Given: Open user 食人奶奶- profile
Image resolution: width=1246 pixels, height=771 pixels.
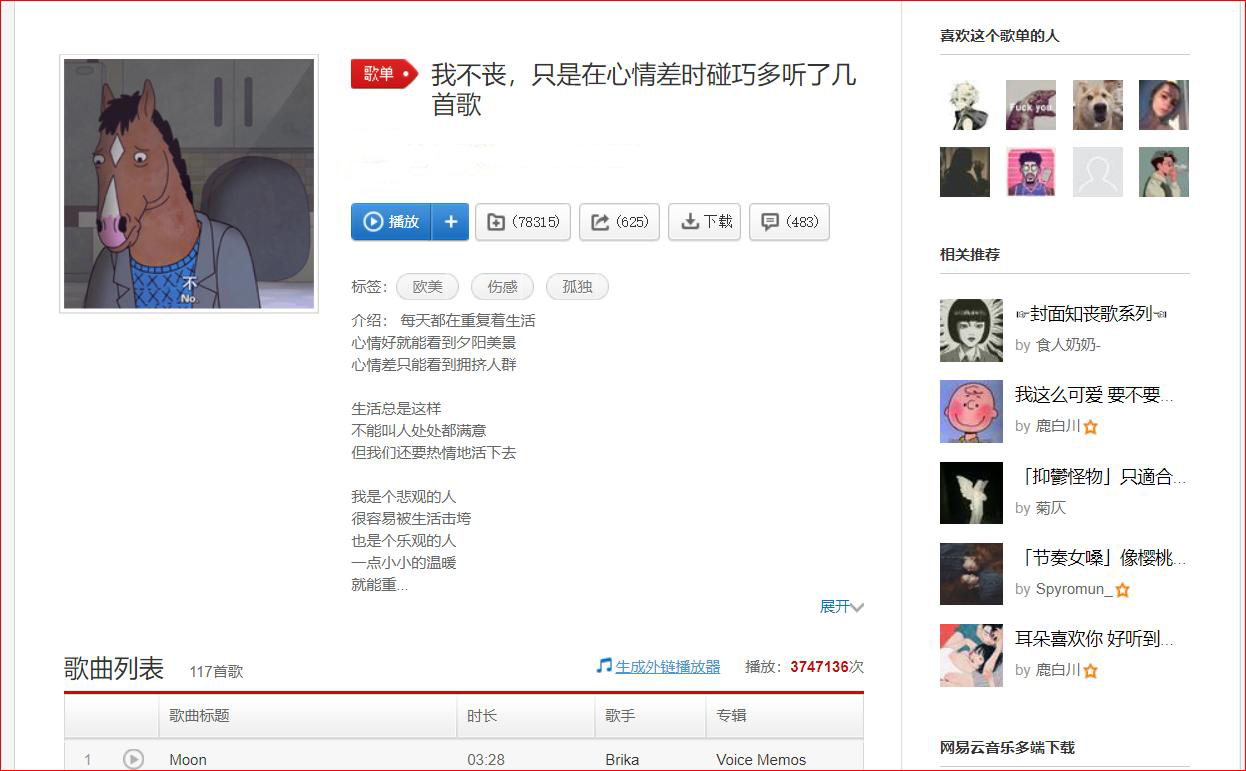Looking at the screenshot, I should coord(1068,345).
